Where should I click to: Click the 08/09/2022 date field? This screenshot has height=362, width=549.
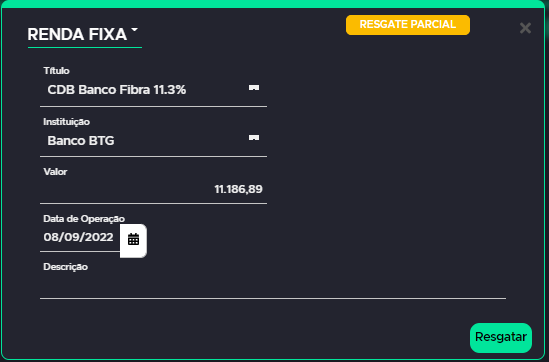tap(80, 238)
